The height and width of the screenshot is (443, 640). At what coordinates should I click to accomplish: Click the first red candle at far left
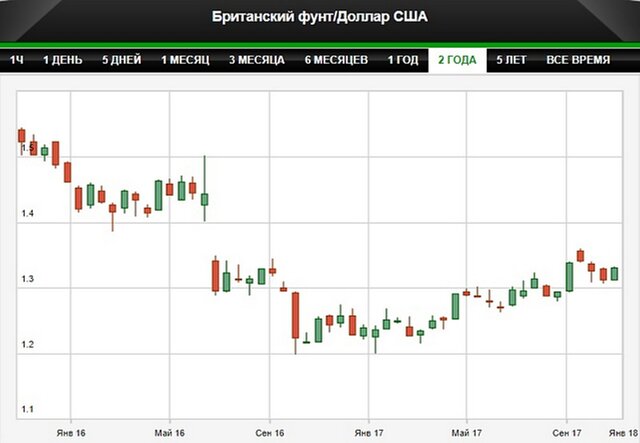click(21, 136)
